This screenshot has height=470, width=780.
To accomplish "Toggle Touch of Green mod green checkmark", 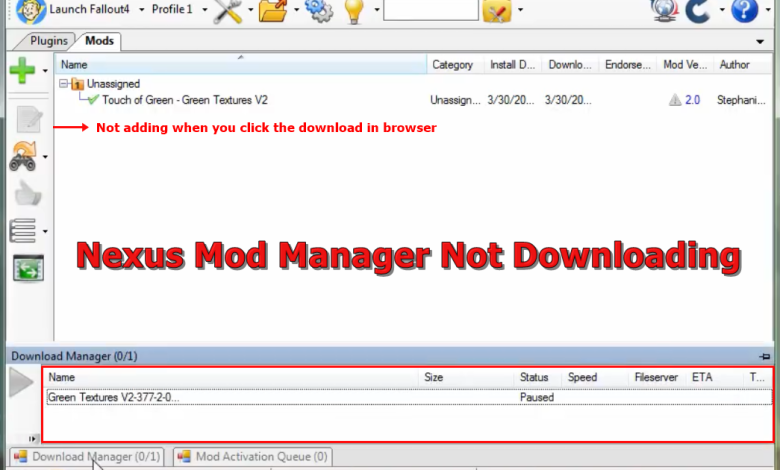I will [93, 100].
